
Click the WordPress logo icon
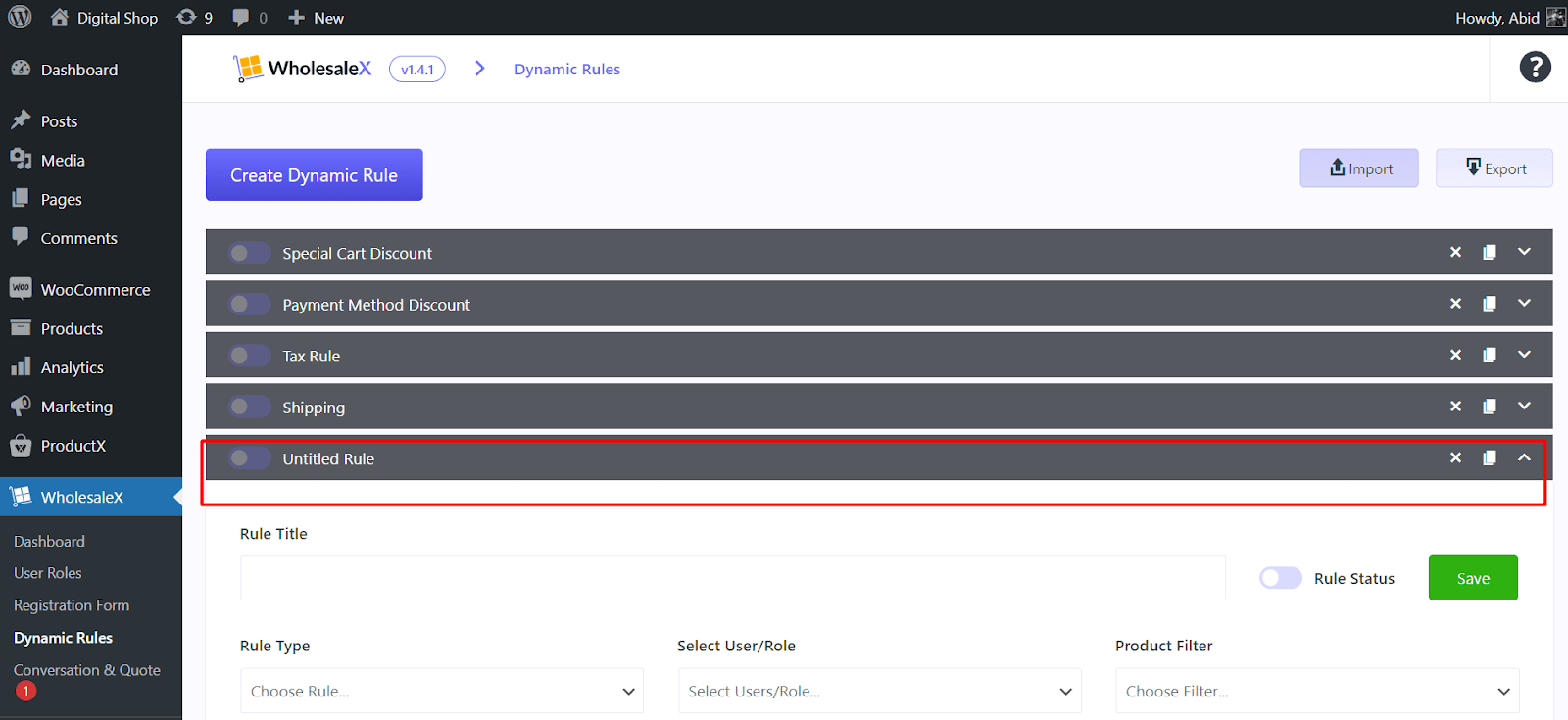(x=20, y=18)
